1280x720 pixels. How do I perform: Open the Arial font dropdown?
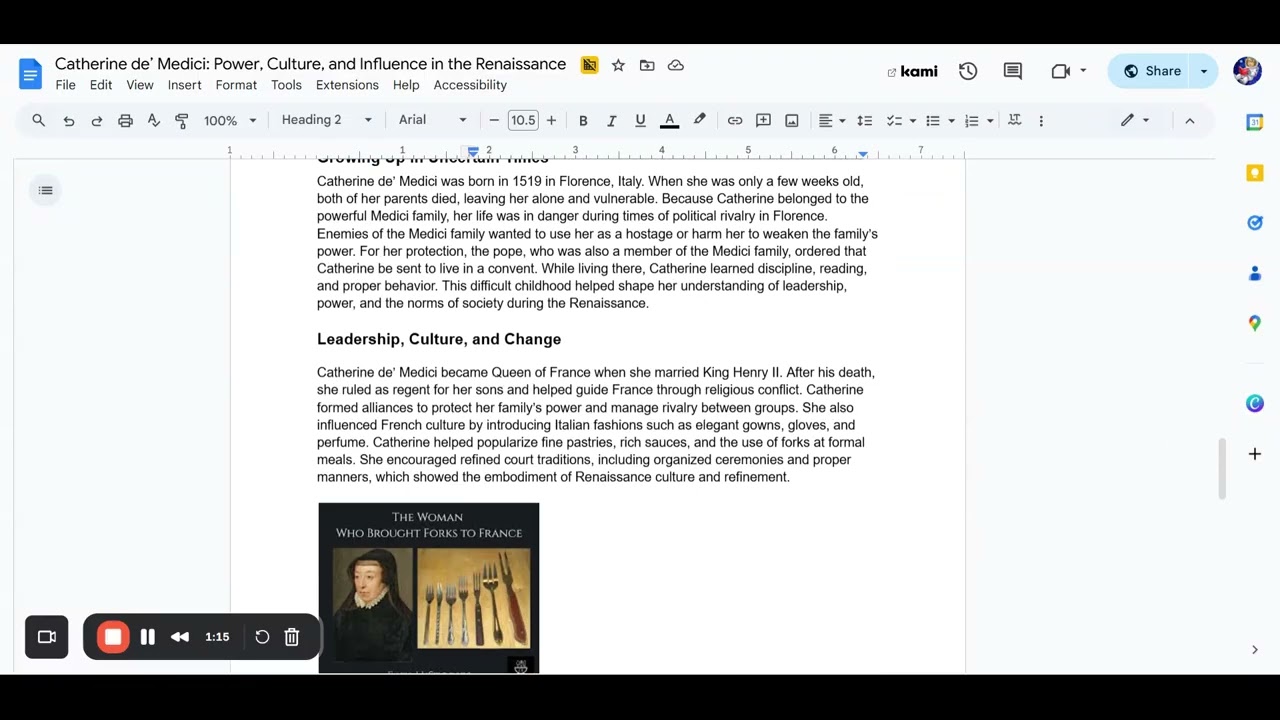click(x=433, y=120)
